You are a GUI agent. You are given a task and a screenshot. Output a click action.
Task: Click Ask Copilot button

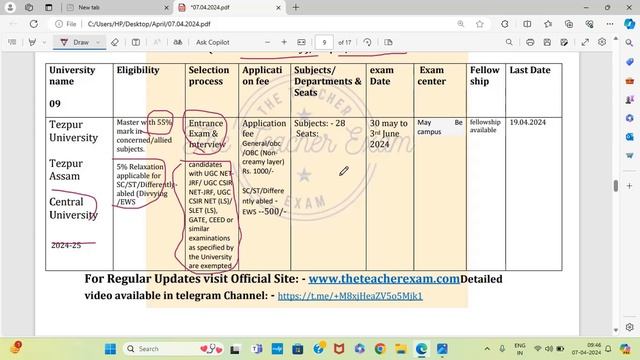tap(213, 42)
